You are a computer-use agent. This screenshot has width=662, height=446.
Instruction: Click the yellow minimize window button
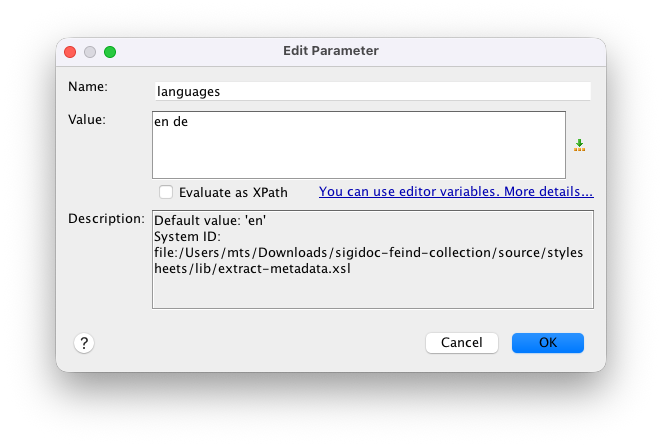(x=90, y=51)
